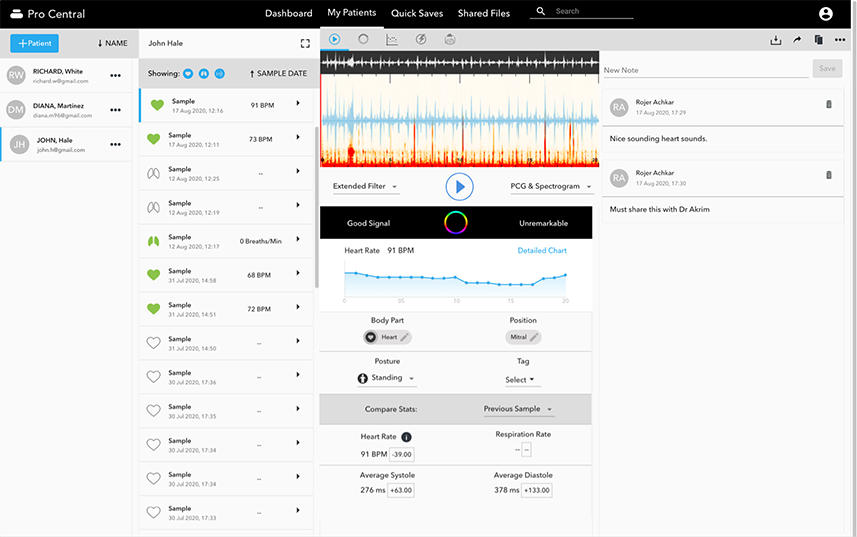
Task: Edit the Heart body part pencil
Action: (404, 338)
